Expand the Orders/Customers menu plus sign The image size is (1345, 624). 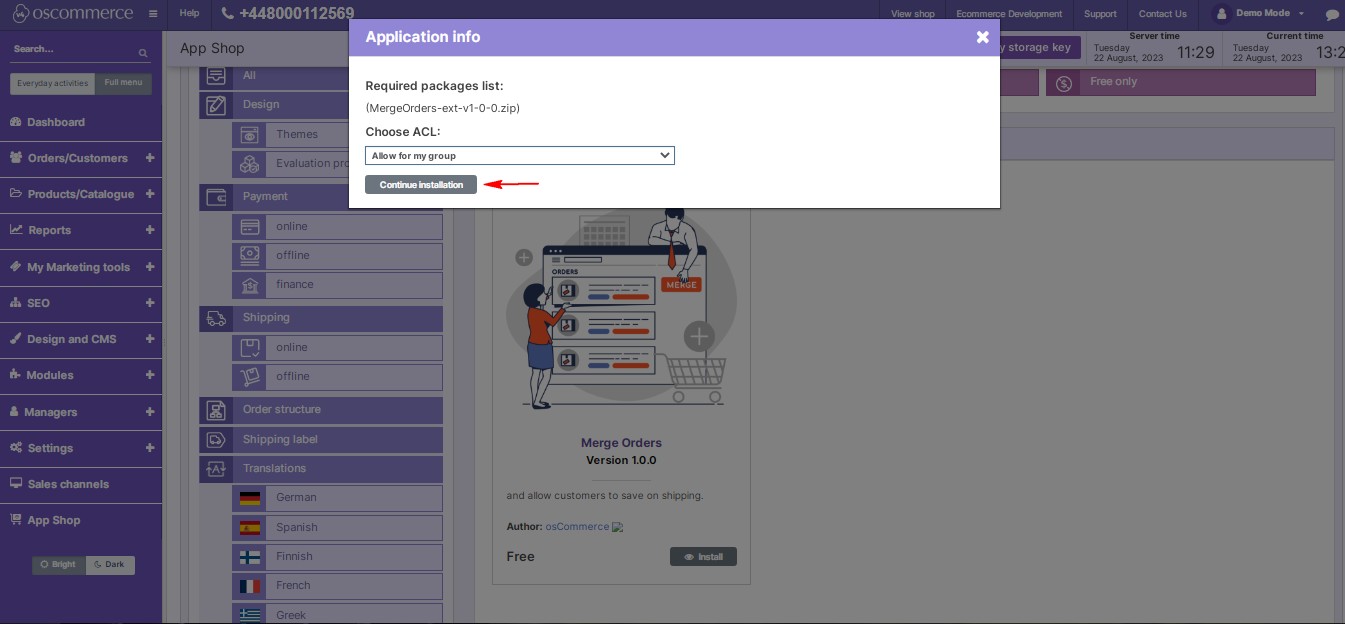150,158
